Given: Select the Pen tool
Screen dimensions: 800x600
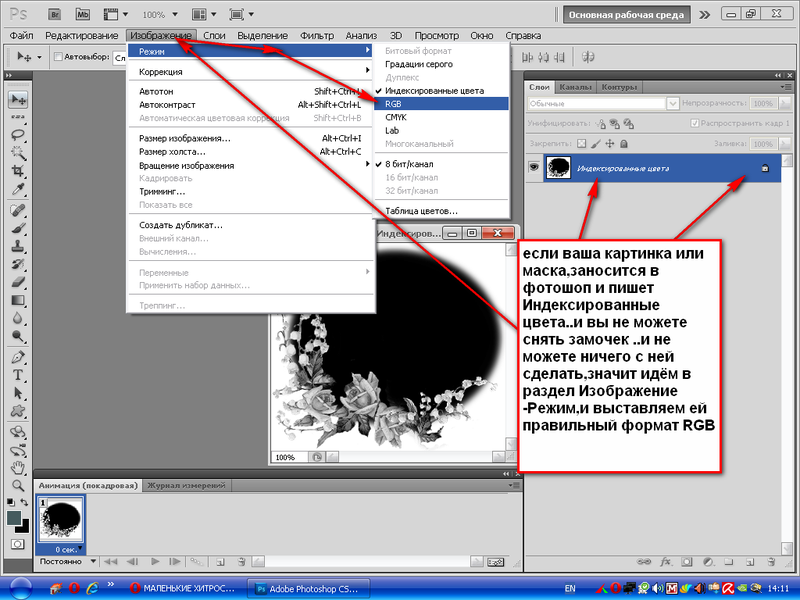Looking at the screenshot, I should click(18, 357).
